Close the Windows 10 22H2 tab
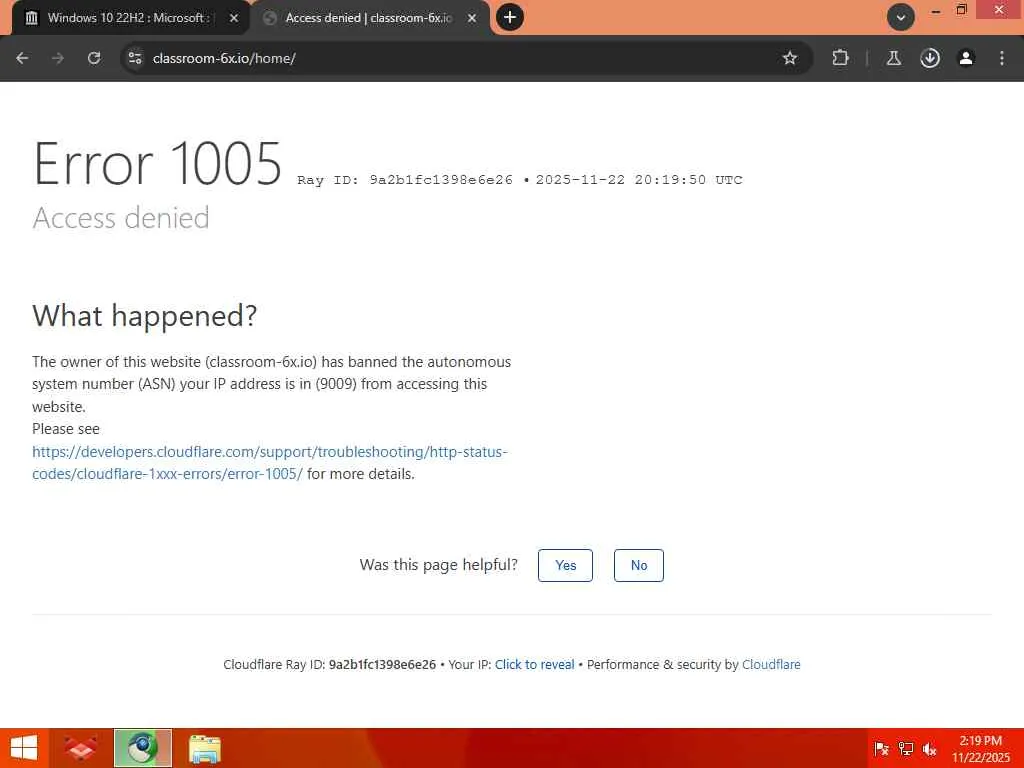The width and height of the screenshot is (1024, 768). coord(234,18)
